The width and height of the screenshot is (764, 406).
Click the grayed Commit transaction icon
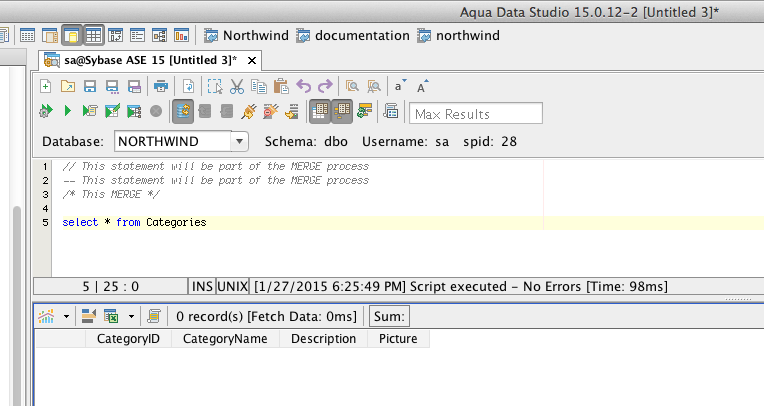click(x=205, y=111)
